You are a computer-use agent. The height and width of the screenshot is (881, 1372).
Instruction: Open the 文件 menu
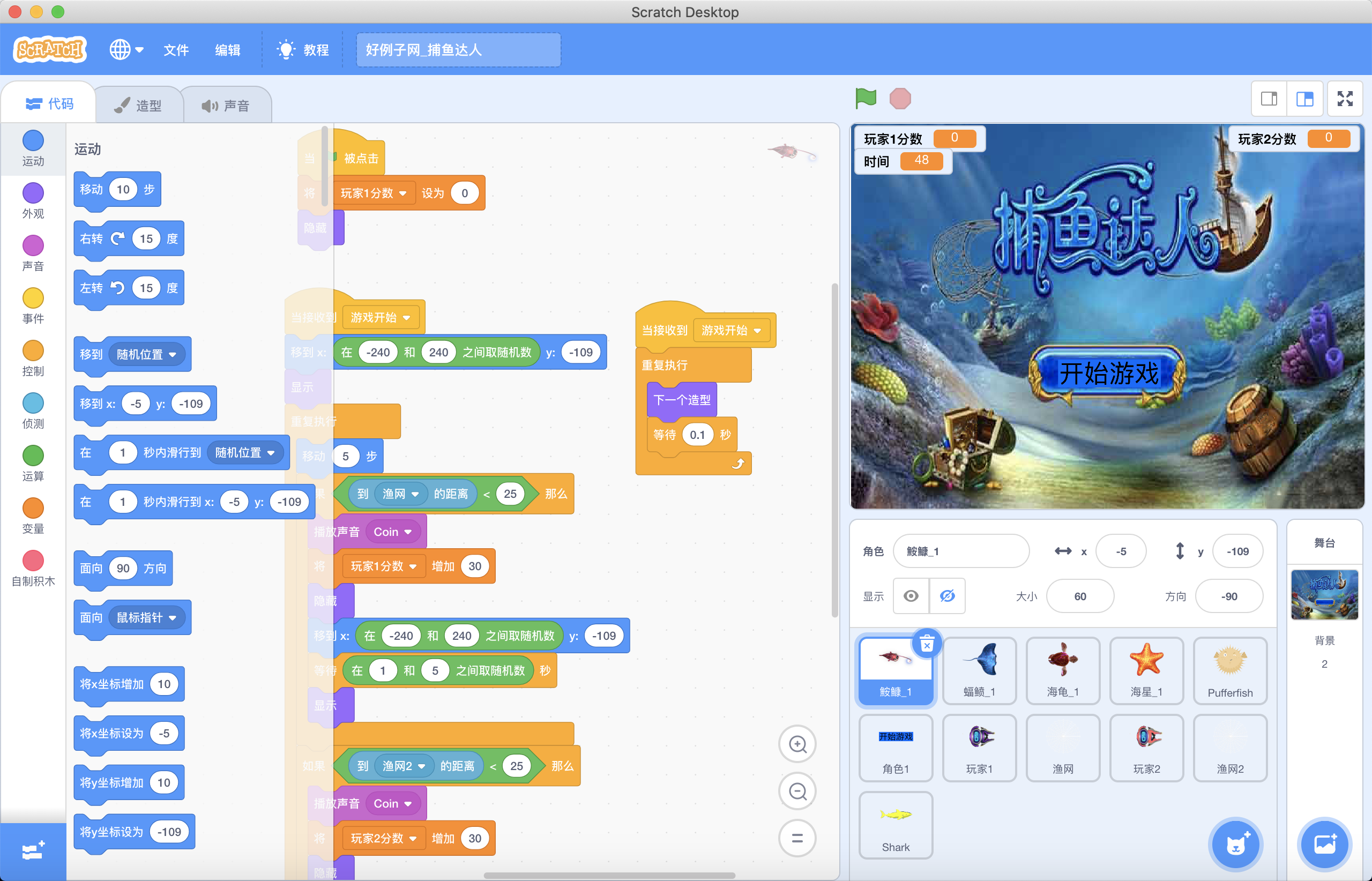176,50
